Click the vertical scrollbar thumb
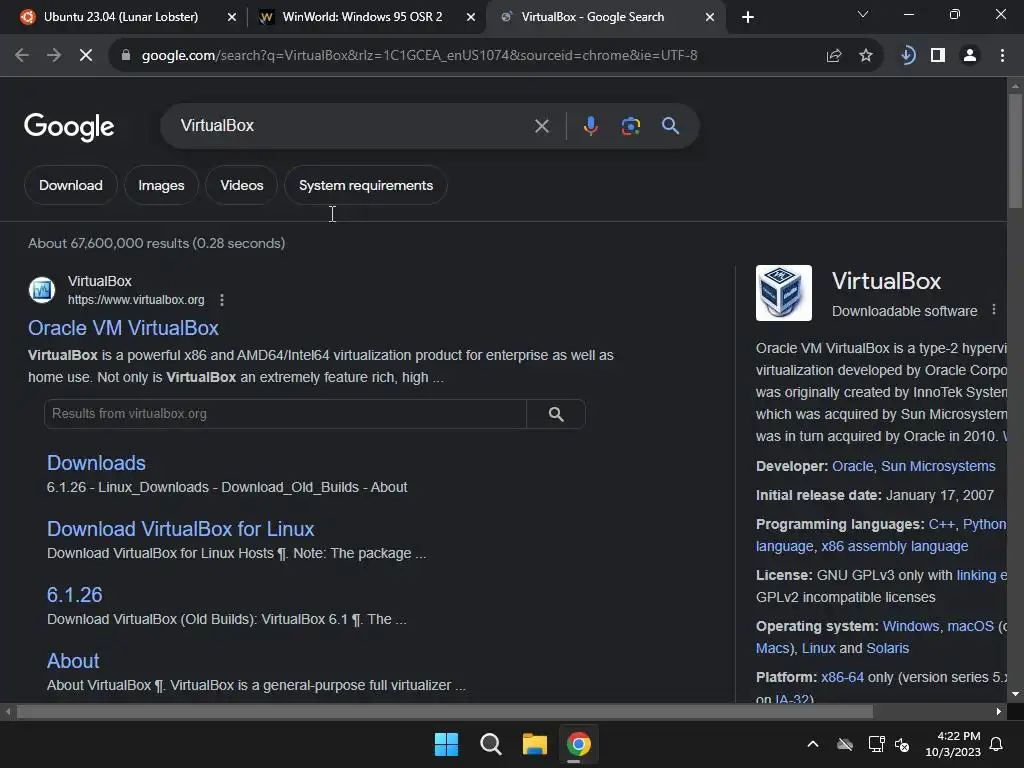1024x768 pixels. click(x=1016, y=152)
